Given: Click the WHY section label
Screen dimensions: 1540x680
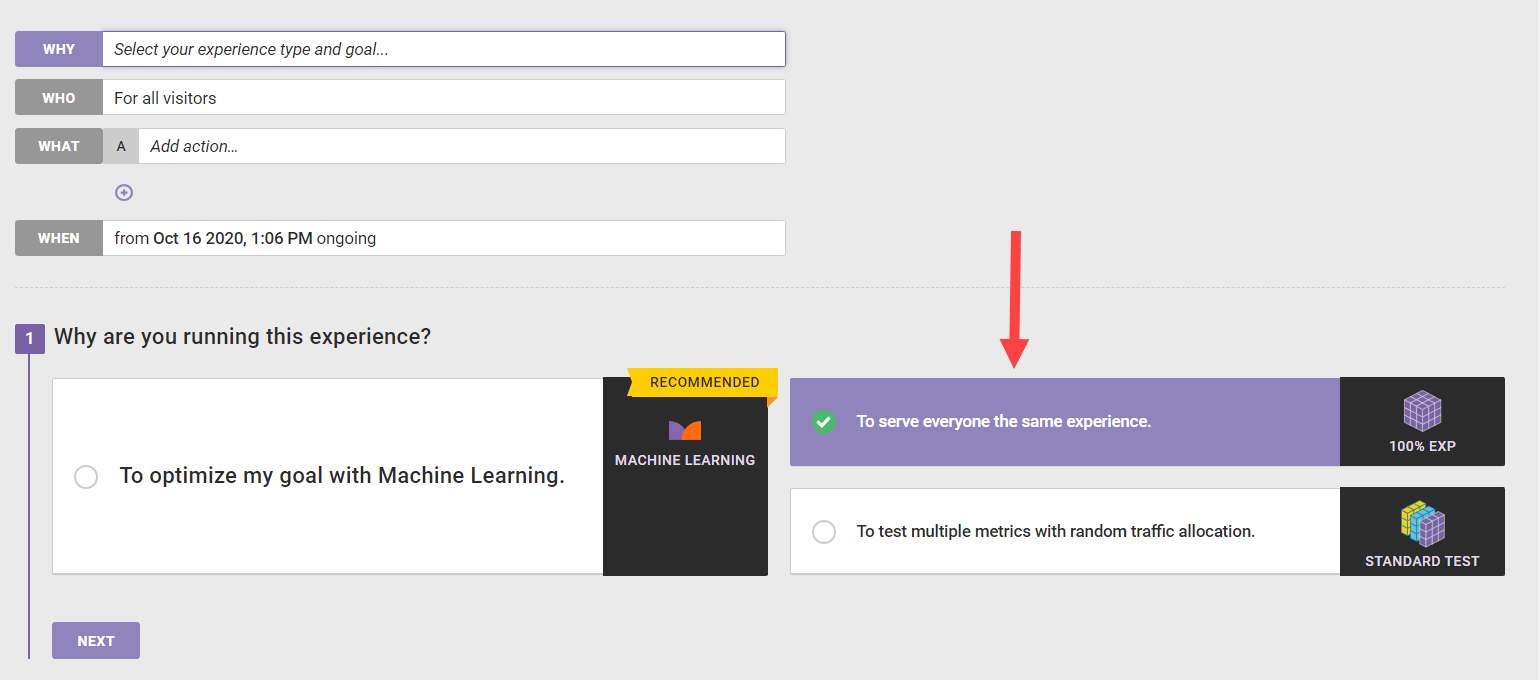Looking at the screenshot, I should pos(58,48).
